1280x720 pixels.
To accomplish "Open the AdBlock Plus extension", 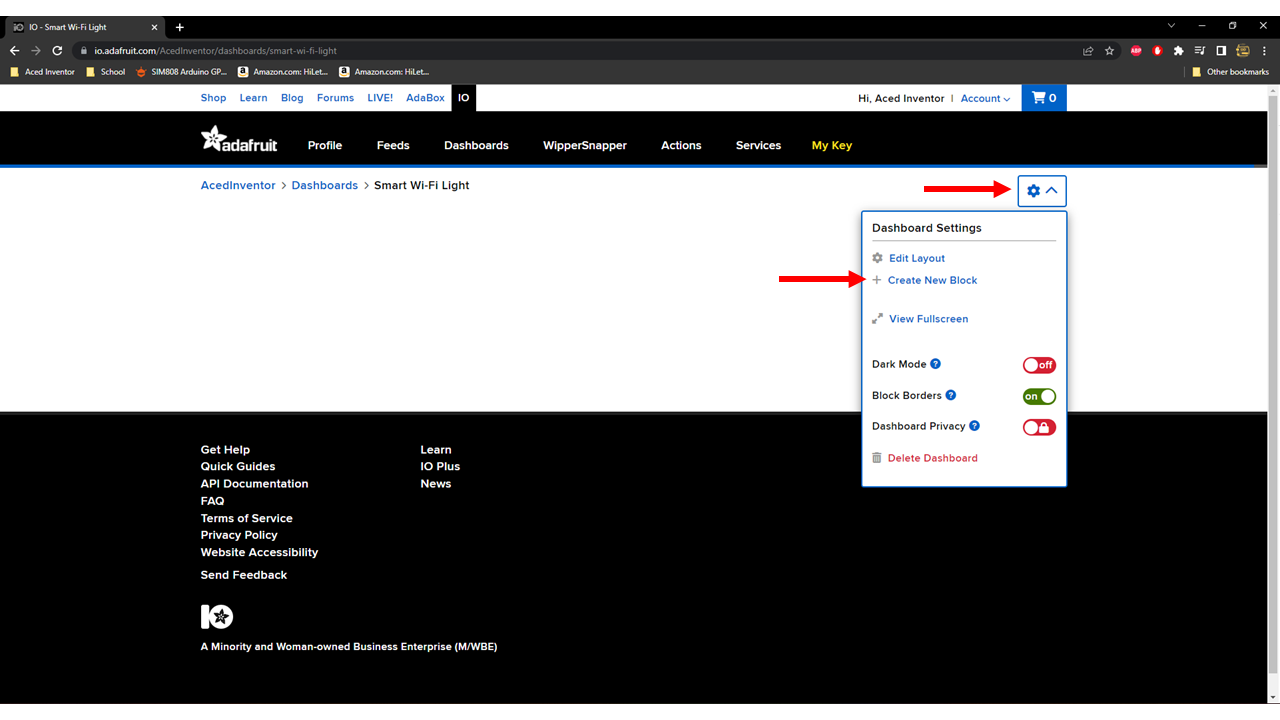I will tap(1136, 51).
